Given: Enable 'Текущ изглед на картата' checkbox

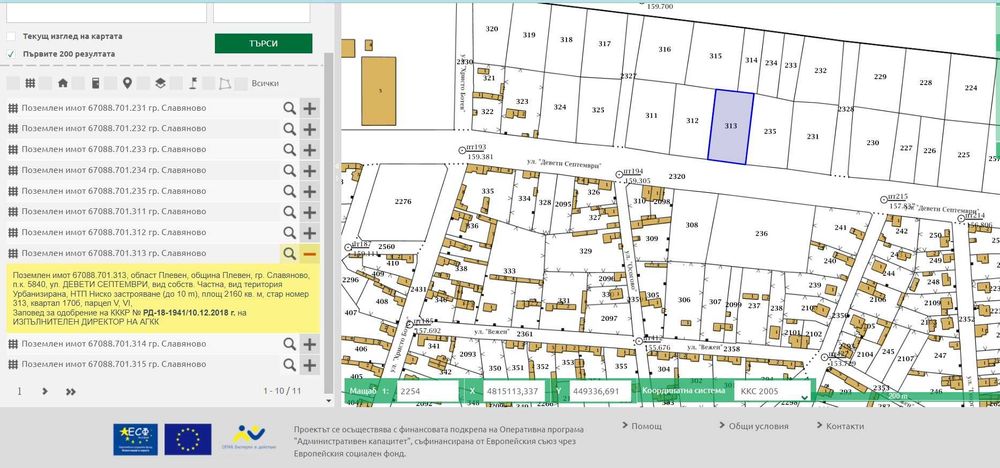Looking at the screenshot, I should (11, 36).
